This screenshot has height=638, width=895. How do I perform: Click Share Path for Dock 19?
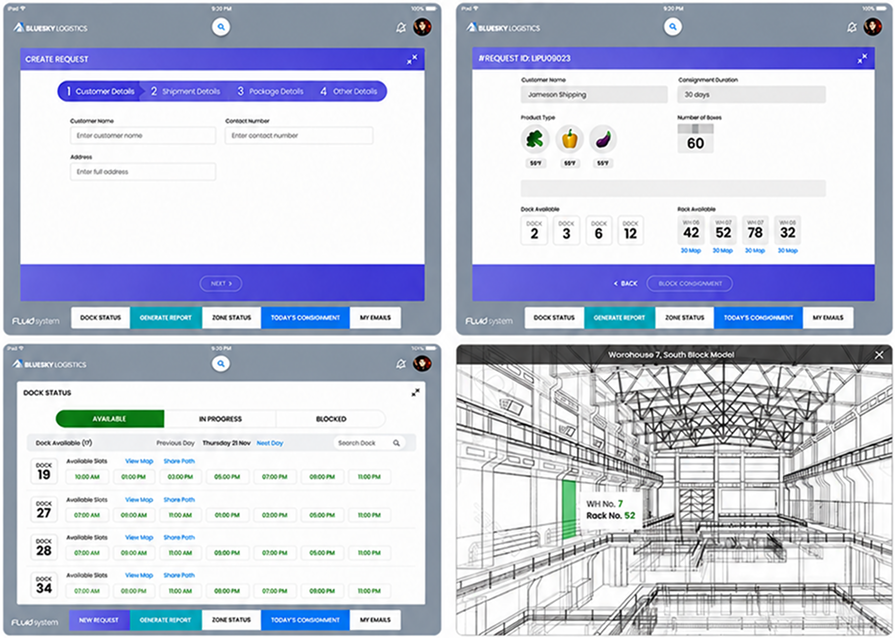[179, 461]
